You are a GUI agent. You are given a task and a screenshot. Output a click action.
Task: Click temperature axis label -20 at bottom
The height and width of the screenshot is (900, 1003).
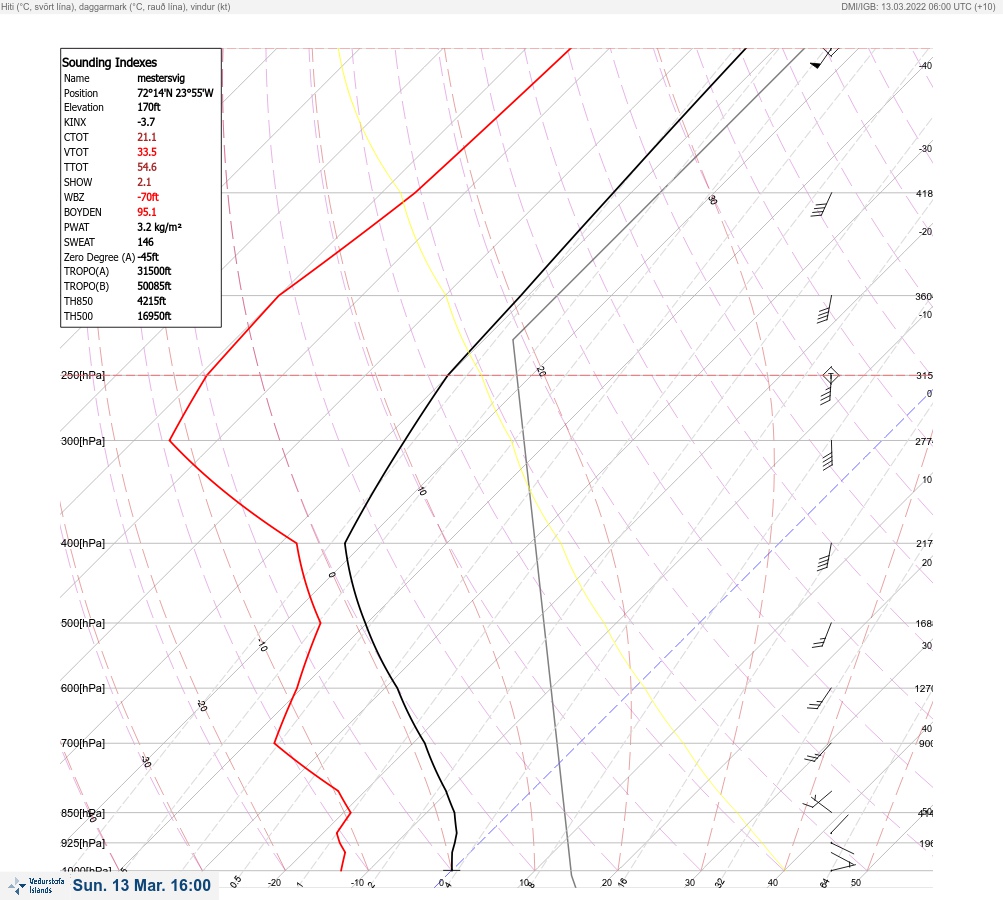[275, 883]
